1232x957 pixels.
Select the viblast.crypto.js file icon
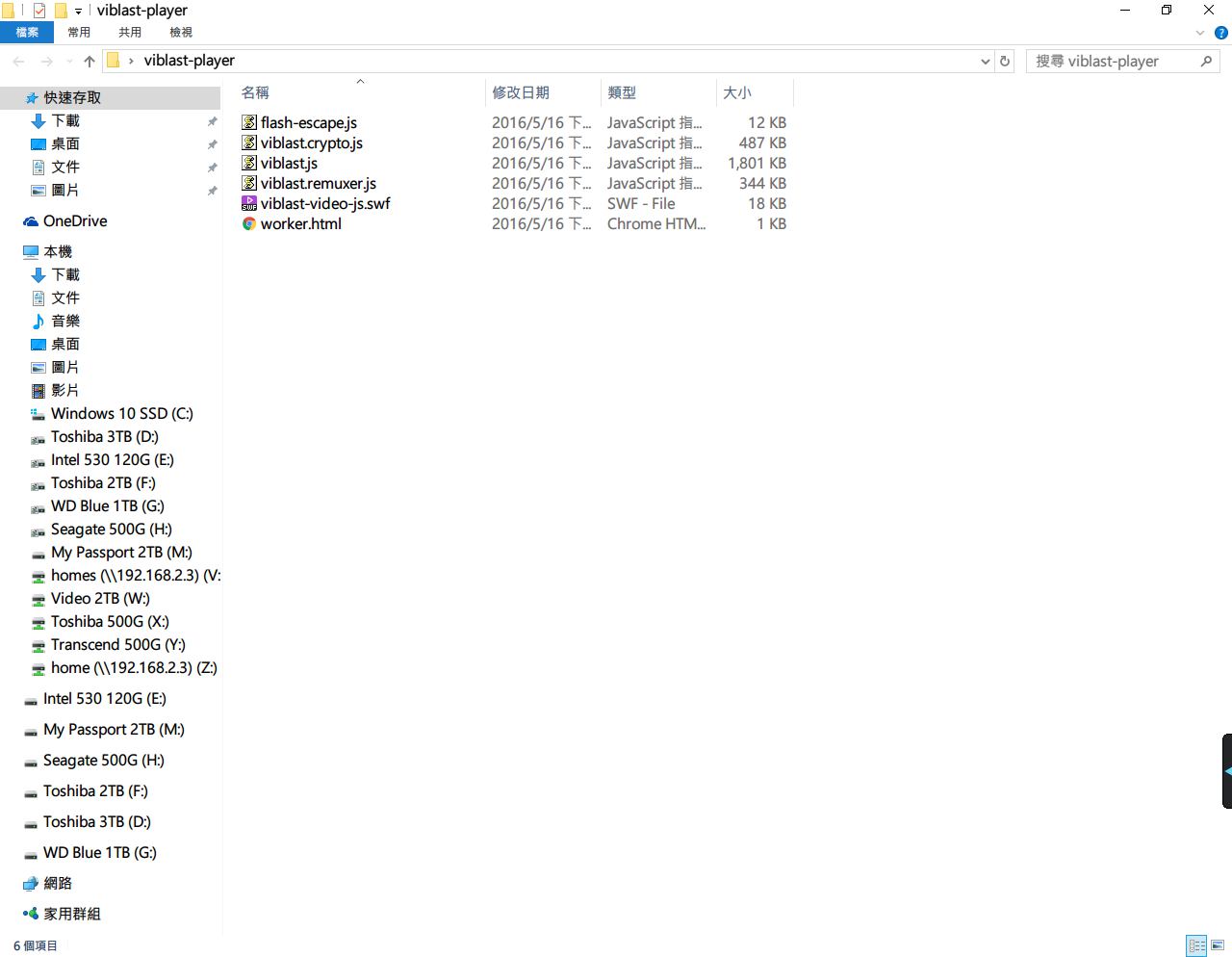pyautogui.click(x=249, y=142)
